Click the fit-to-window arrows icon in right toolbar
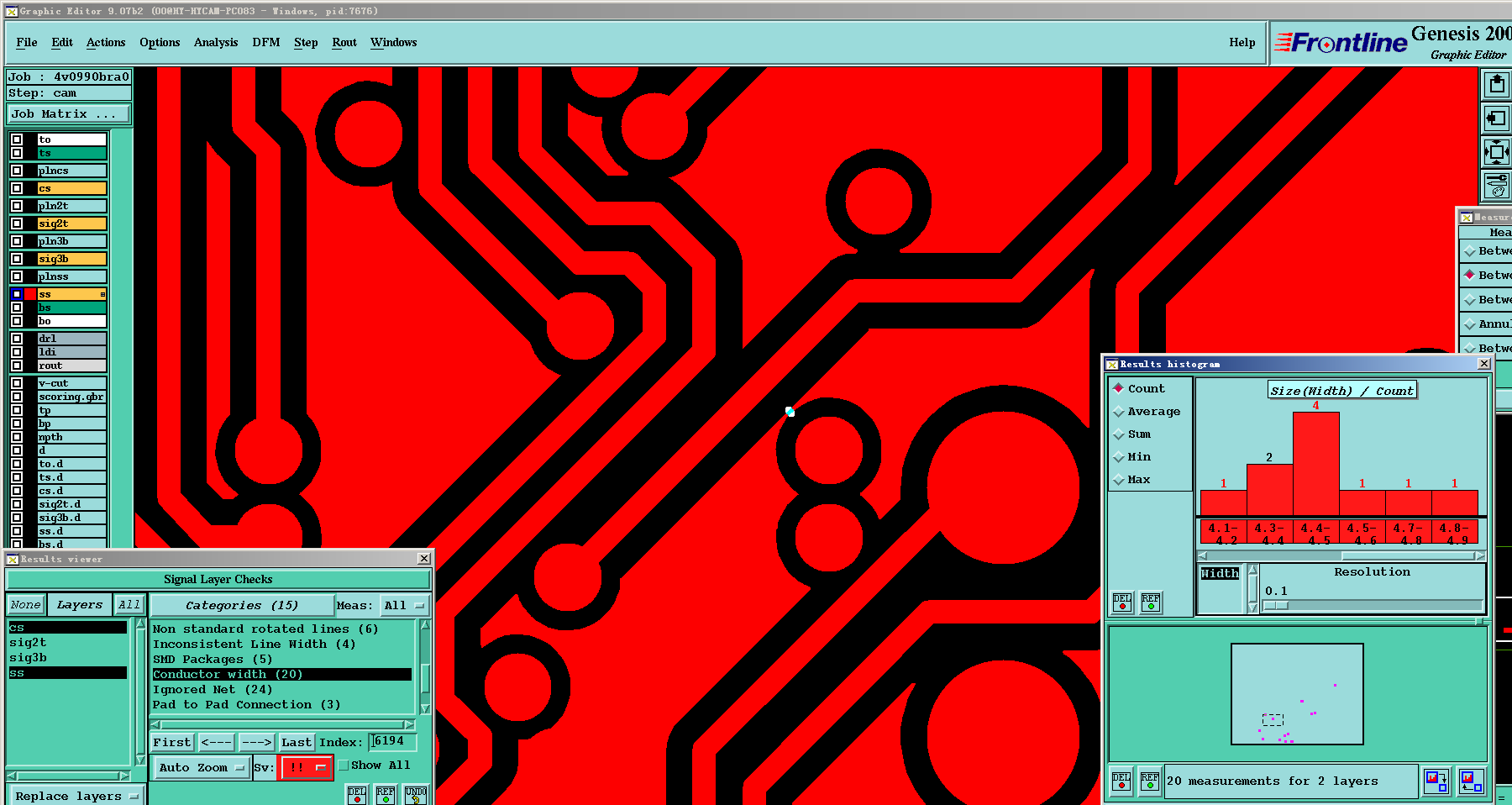 [x=1496, y=152]
